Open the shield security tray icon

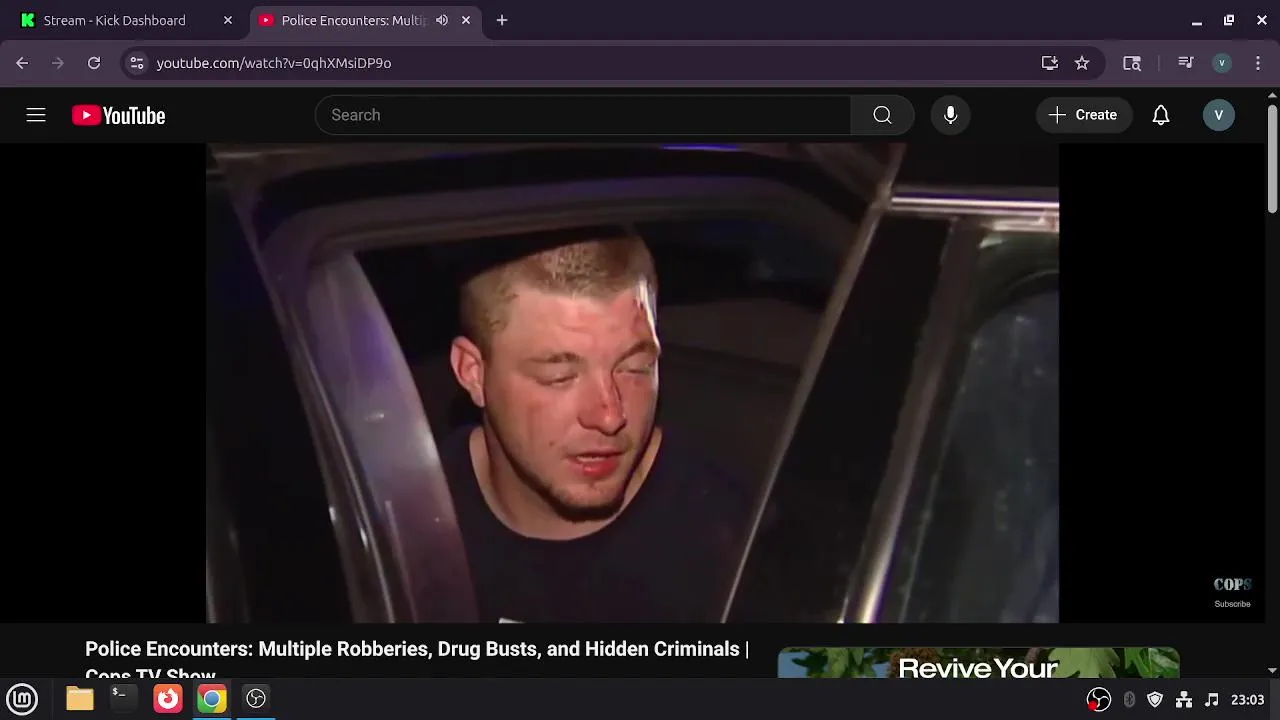point(1155,700)
